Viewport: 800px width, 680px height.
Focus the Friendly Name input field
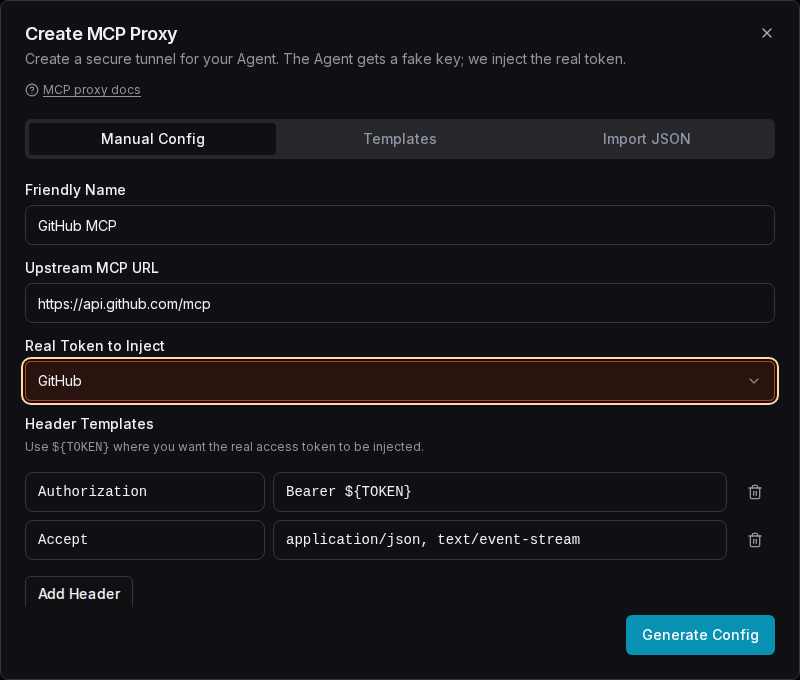399,225
